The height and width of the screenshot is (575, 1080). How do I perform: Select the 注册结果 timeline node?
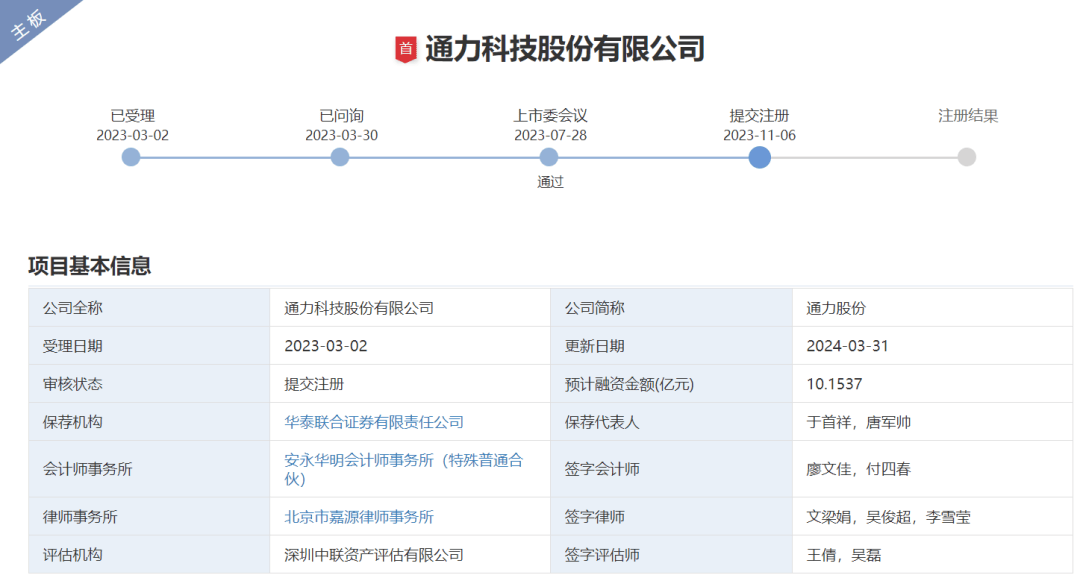(x=967, y=158)
